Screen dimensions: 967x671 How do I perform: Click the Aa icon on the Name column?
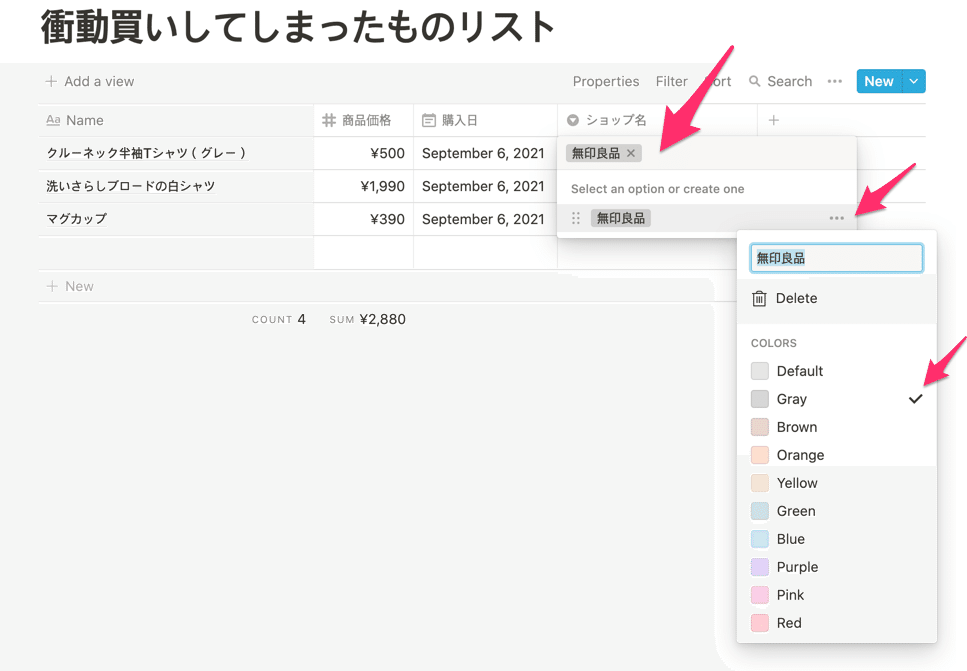point(55,120)
